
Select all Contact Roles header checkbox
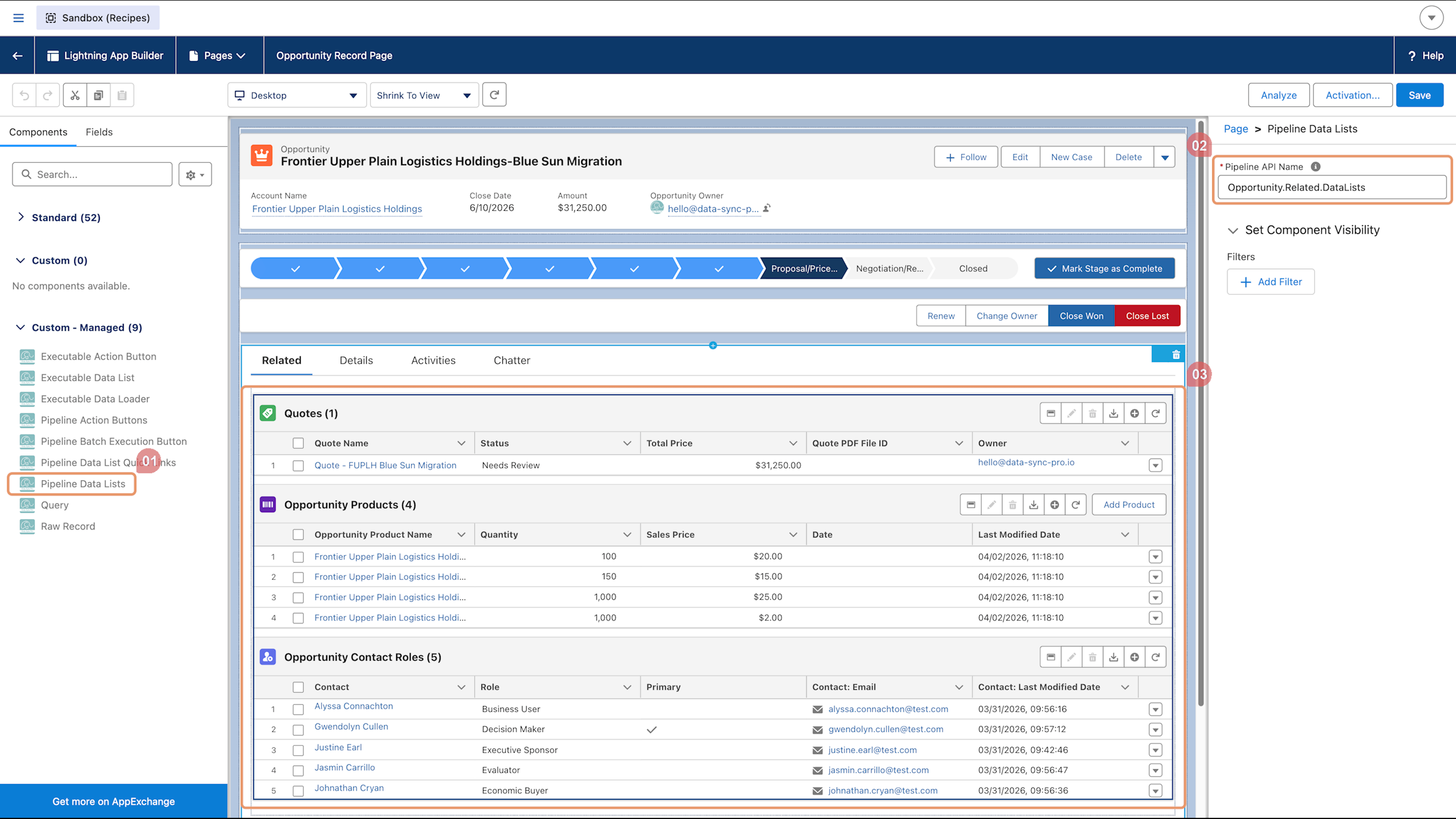coord(298,687)
